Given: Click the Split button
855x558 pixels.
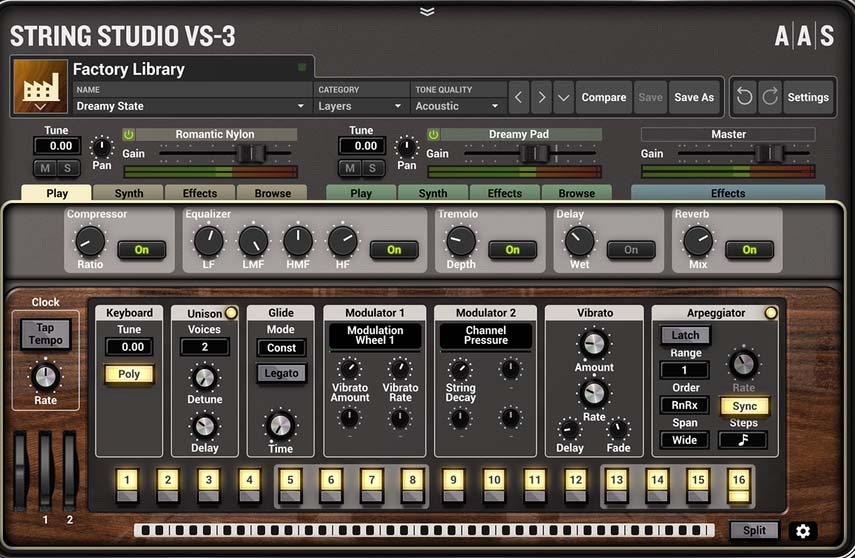Looking at the screenshot, I should (x=754, y=530).
